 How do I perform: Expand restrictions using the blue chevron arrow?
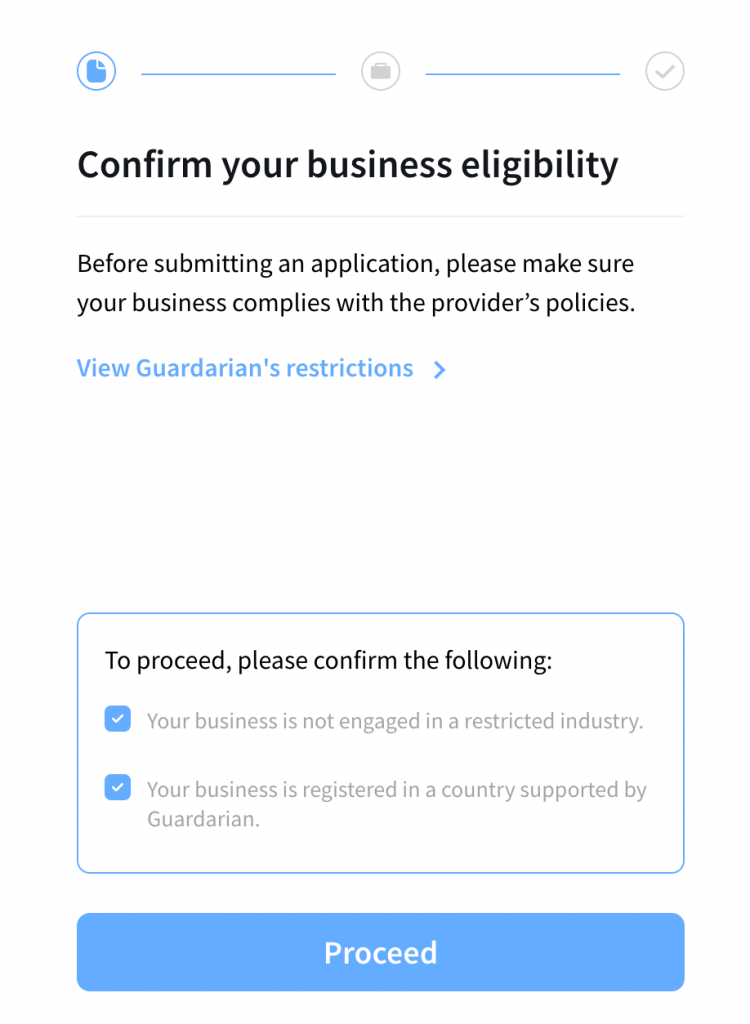click(440, 370)
